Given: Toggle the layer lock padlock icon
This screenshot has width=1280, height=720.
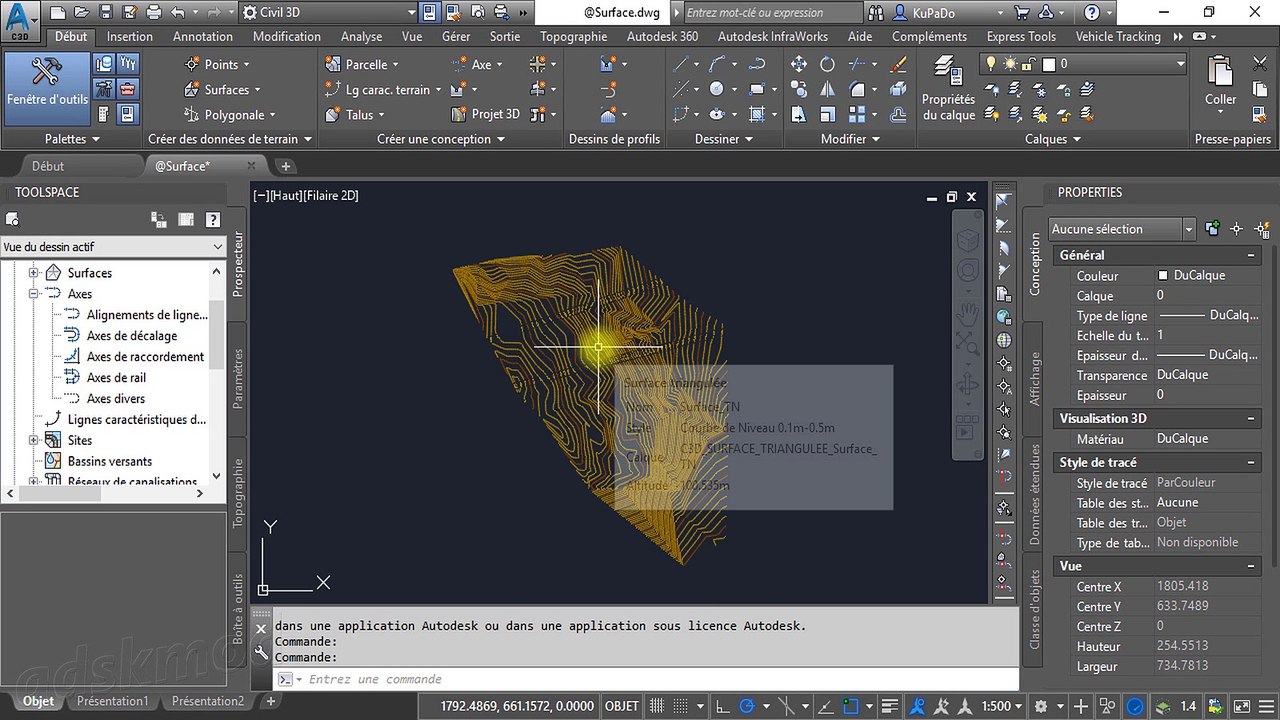Looking at the screenshot, I should 1029,64.
